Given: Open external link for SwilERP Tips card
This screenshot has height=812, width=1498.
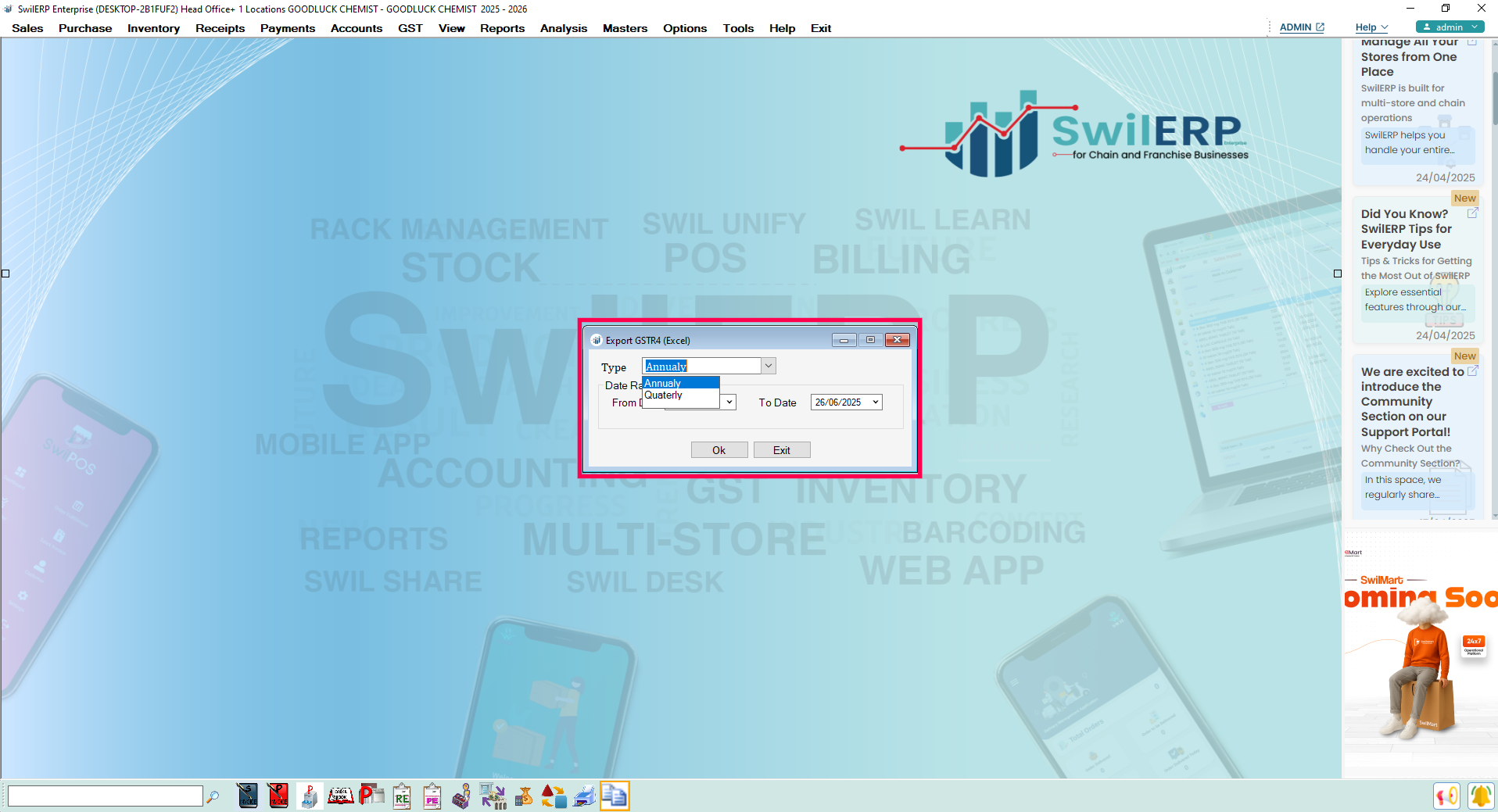Looking at the screenshot, I should point(1472,213).
